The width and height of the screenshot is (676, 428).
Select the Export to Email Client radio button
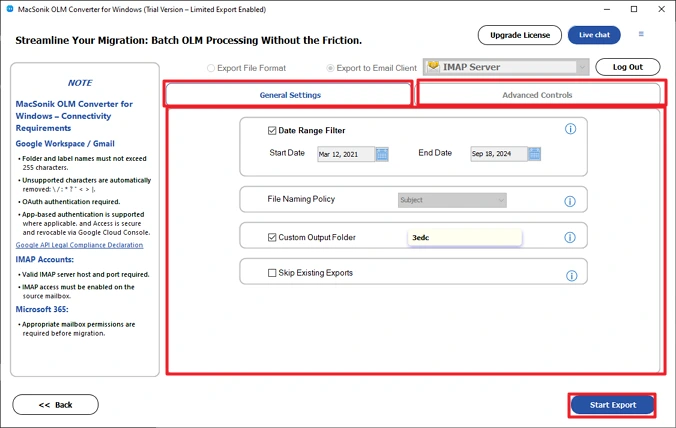tap(330, 68)
